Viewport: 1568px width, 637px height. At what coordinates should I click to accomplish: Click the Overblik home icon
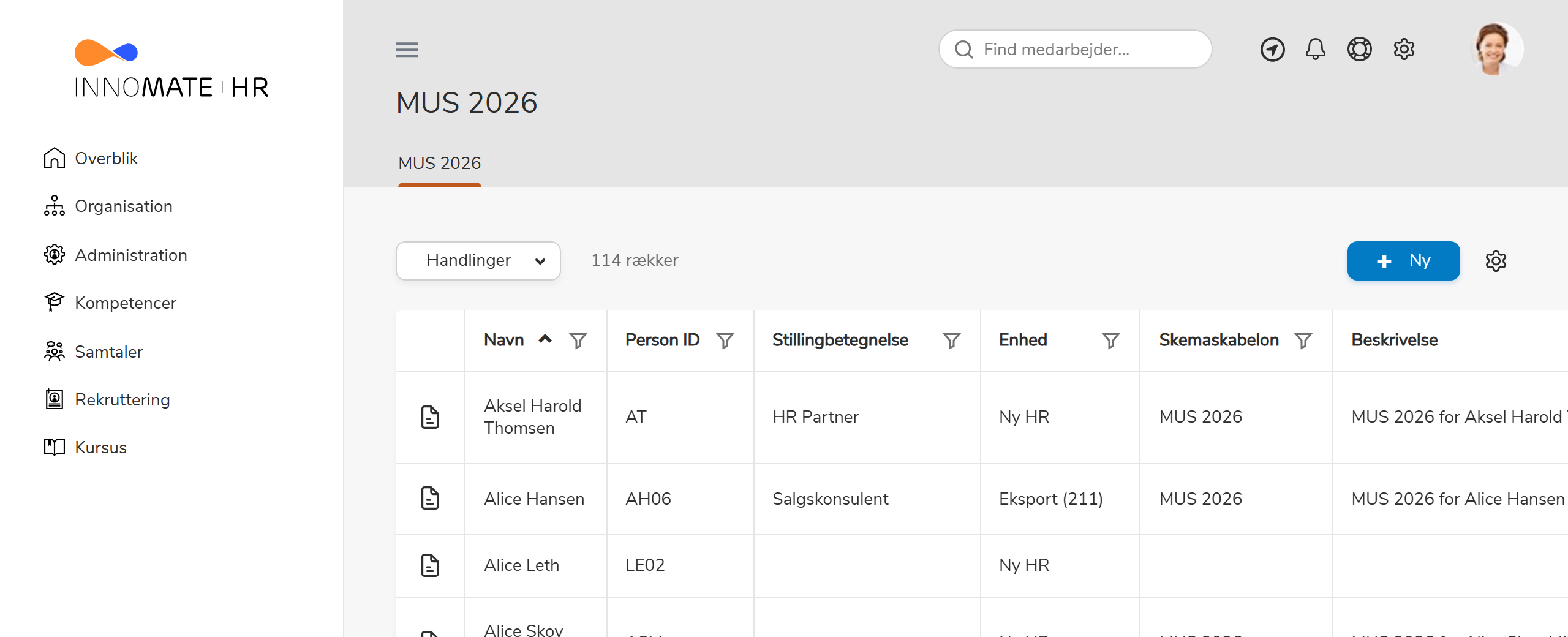(55, 158)
